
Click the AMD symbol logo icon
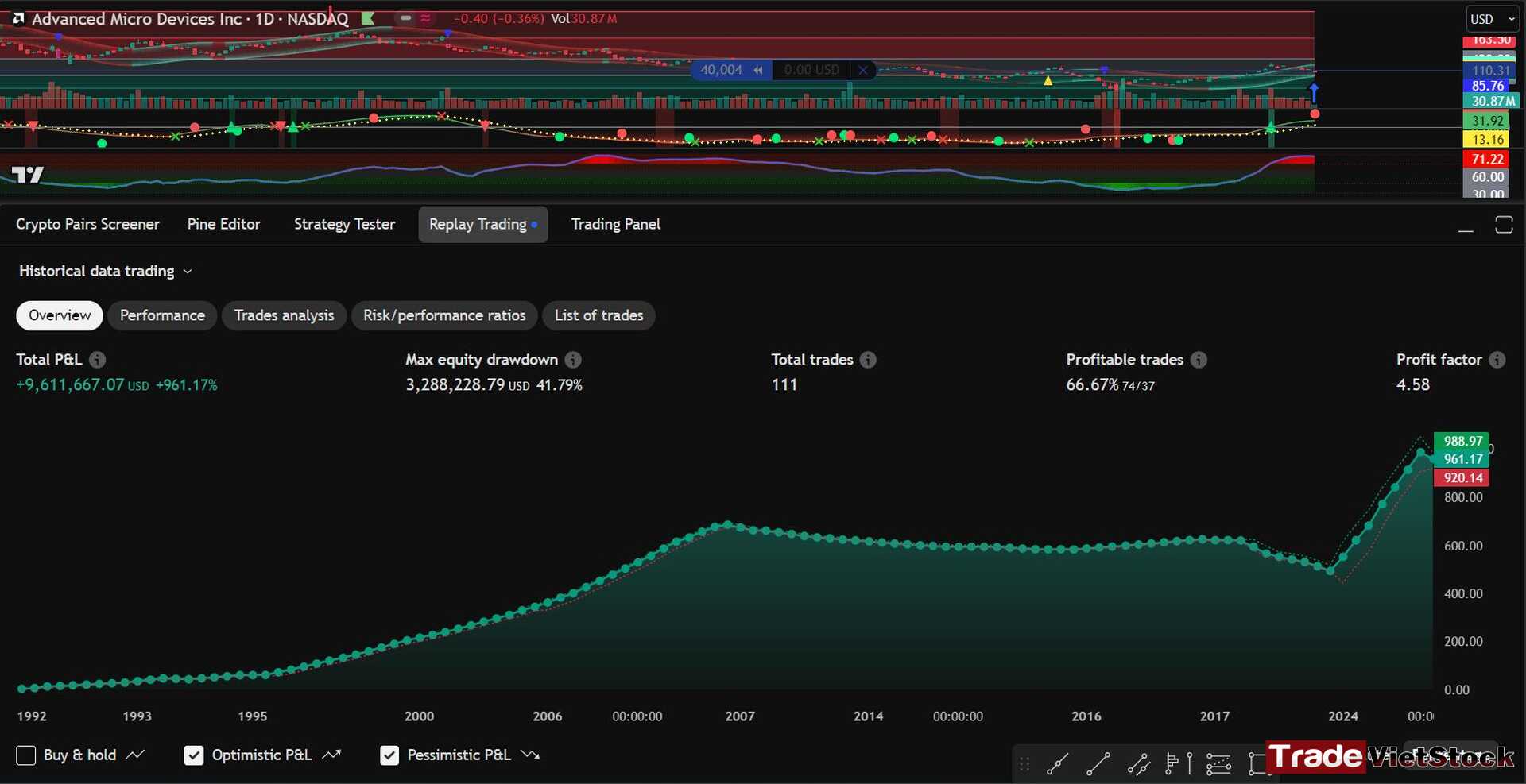pos(18,18)
